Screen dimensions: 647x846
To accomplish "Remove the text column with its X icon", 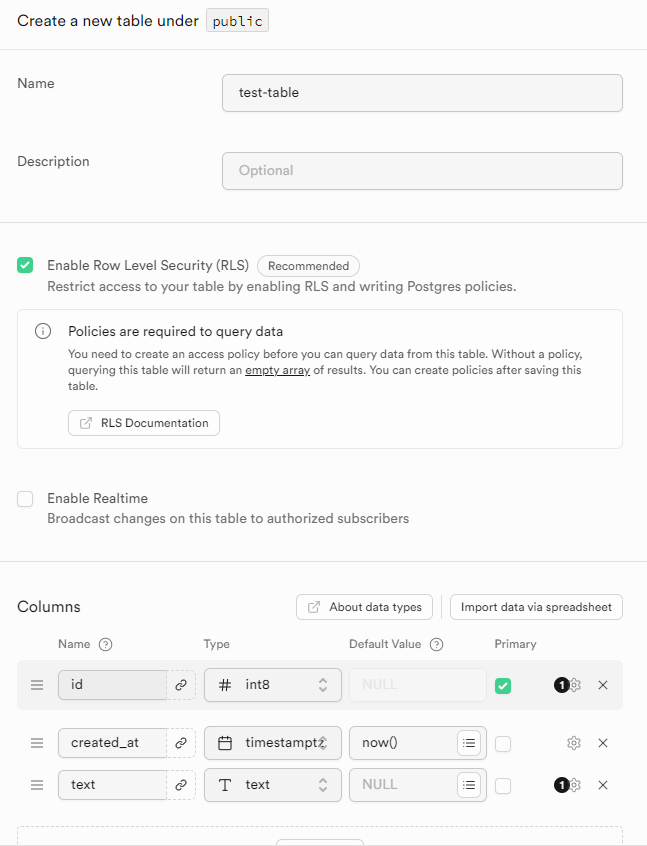I will coord(603,785).
